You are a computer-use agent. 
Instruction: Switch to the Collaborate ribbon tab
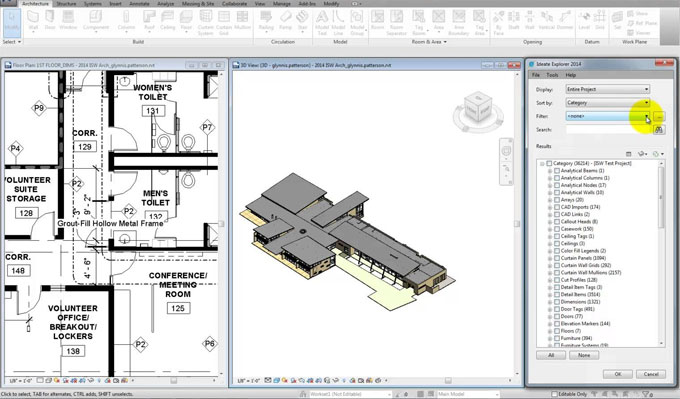pyautogui.click(x=235, y=3)
